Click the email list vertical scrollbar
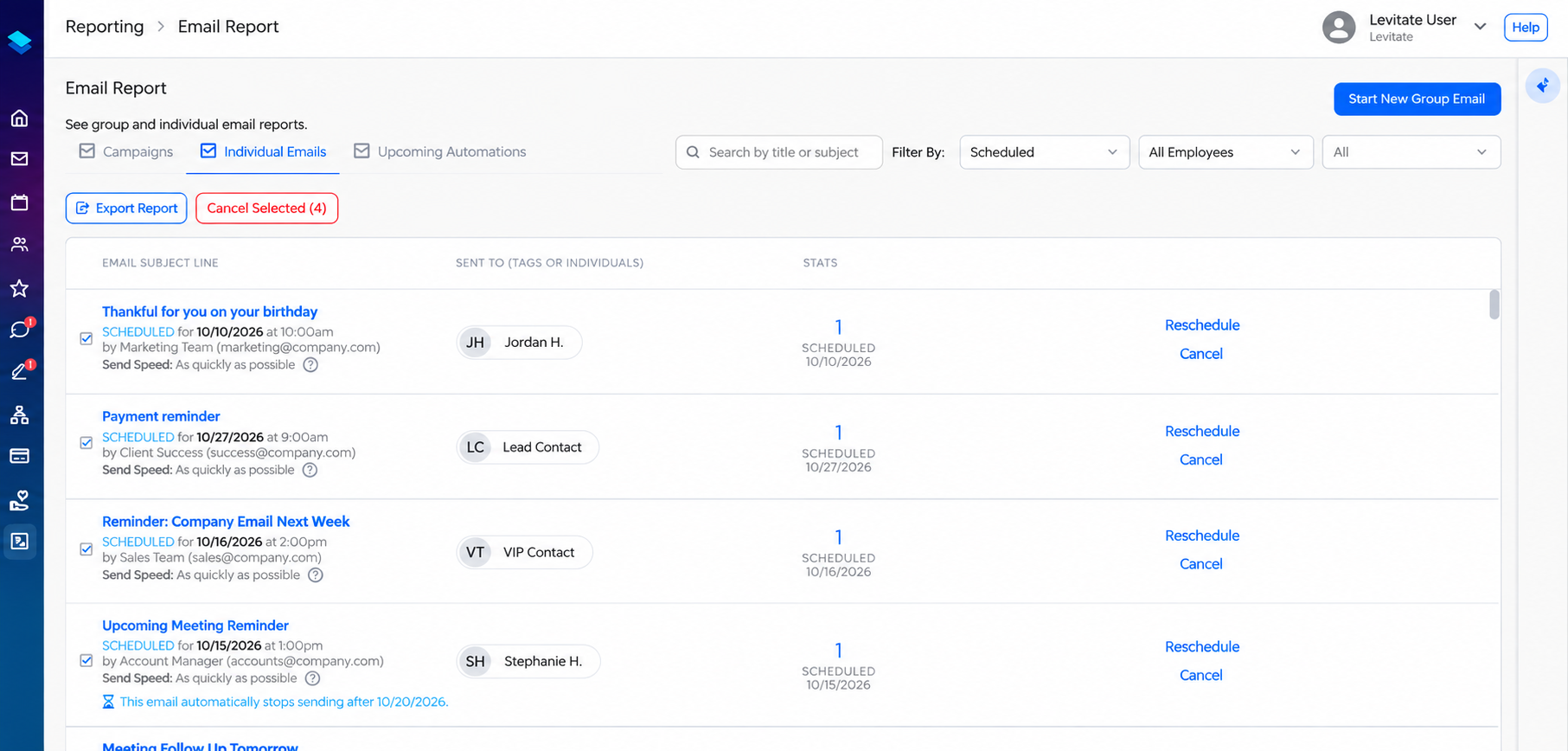 click(1494, 305)
